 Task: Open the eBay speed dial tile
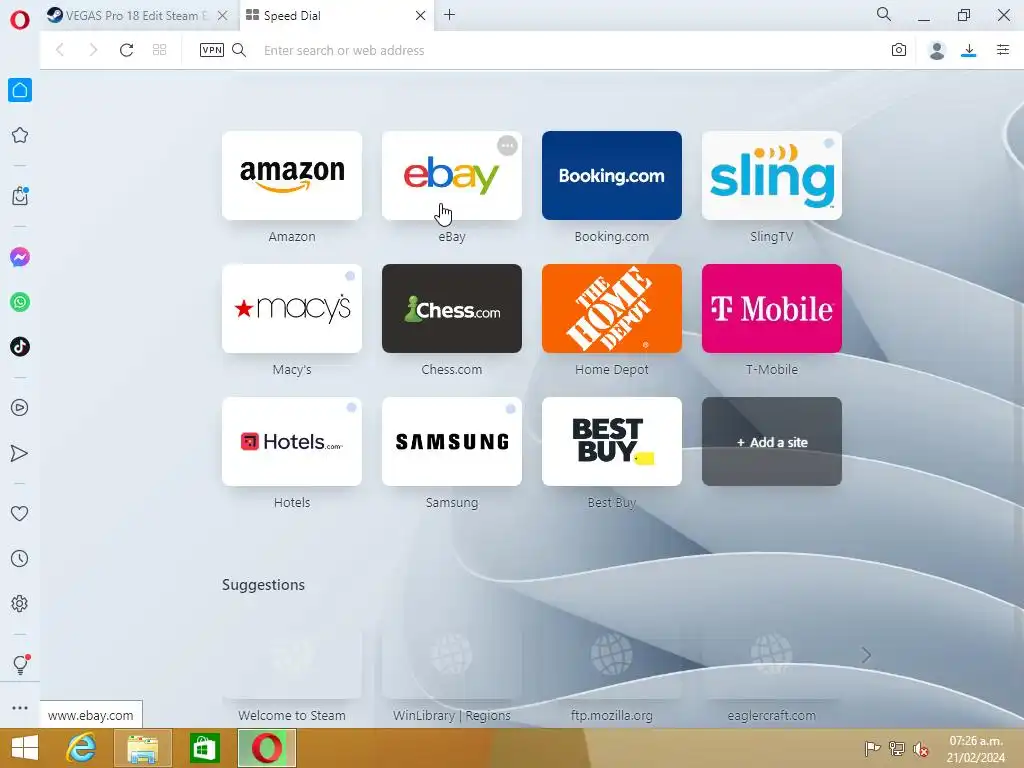pyautogui.click(x=452, y=175)
